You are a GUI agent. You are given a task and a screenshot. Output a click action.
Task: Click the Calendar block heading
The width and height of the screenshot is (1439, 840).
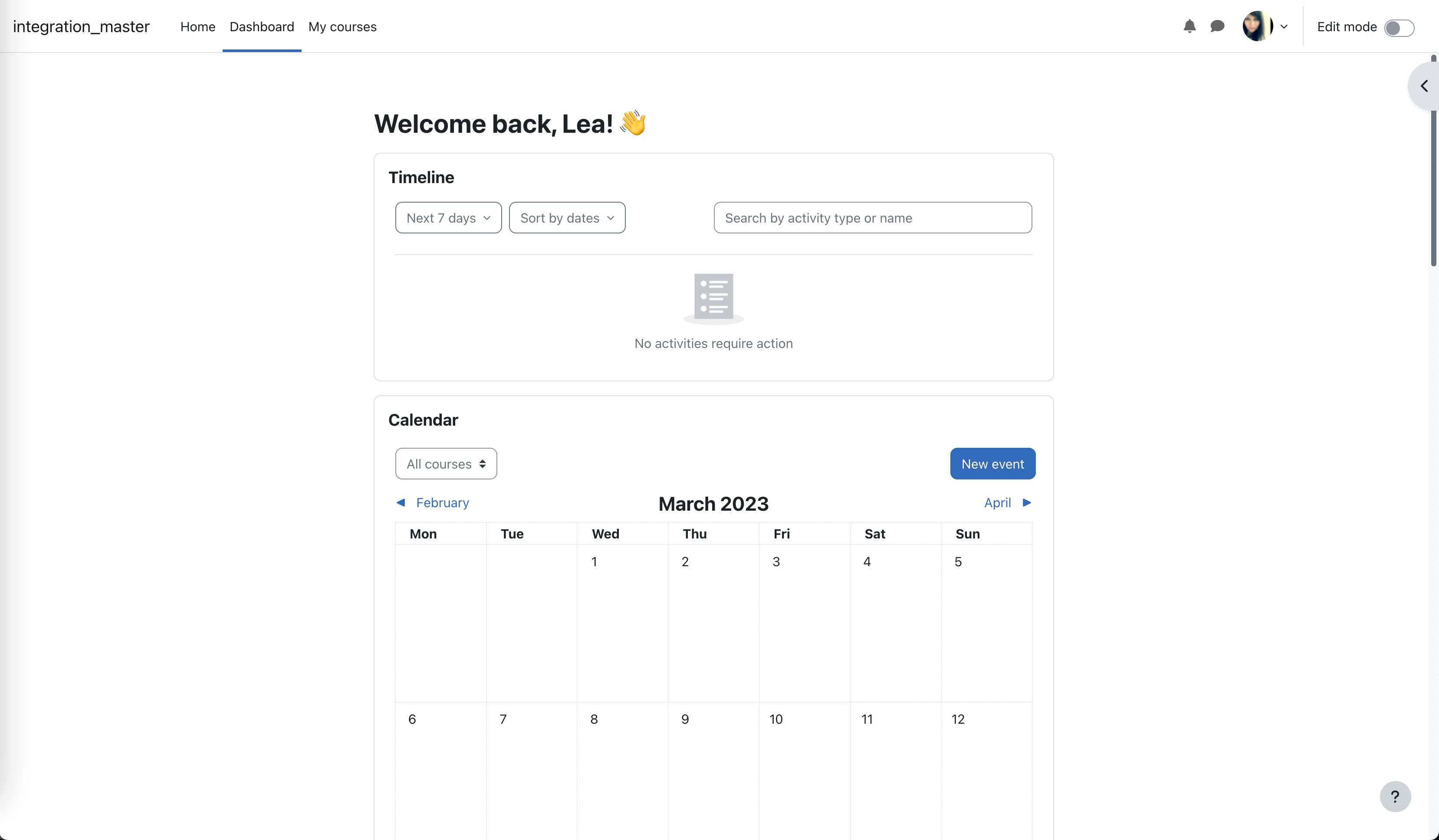point(423,420)
